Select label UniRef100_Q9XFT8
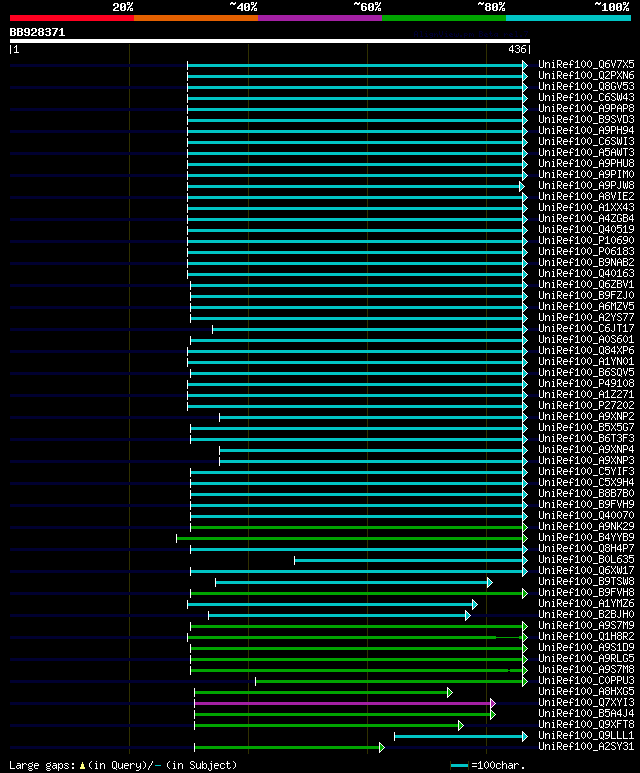This screenshot has height=773, width=640. click(x=586, y=725)
